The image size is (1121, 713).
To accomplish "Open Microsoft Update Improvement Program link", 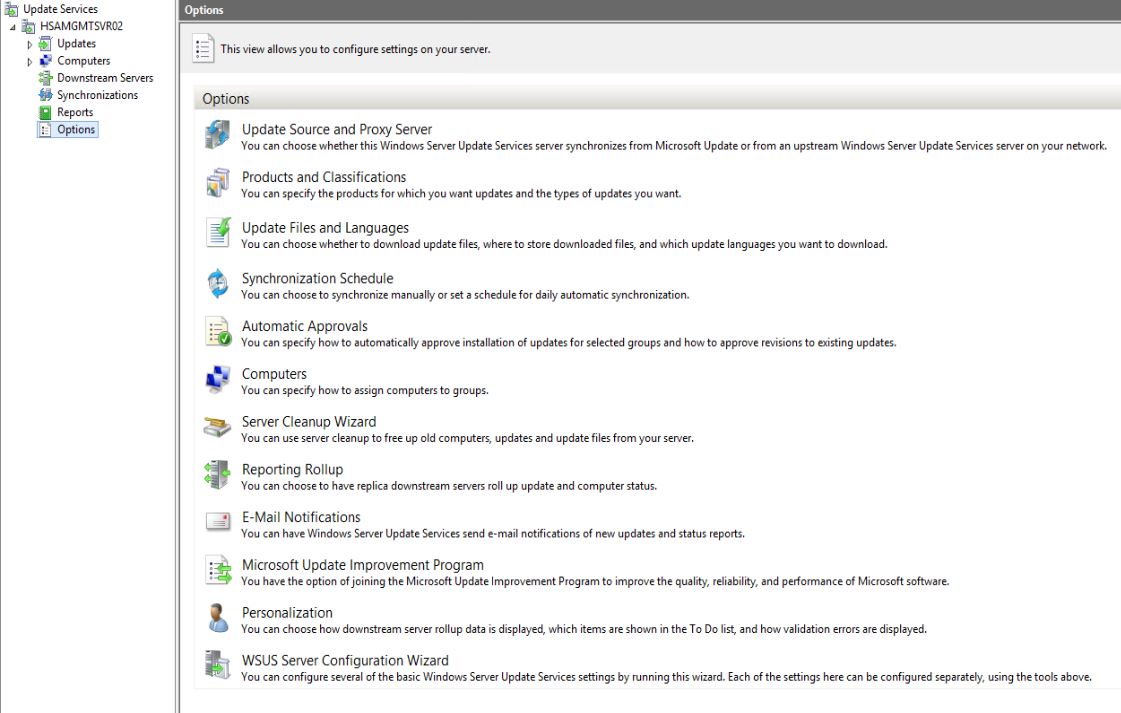I will [362, 565].
